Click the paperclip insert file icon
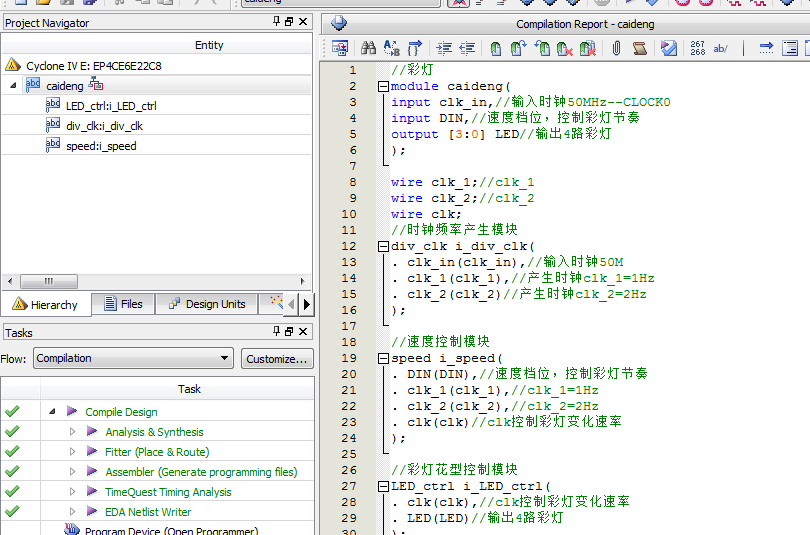This screenshot has width=810, height=535. (617, 48)
